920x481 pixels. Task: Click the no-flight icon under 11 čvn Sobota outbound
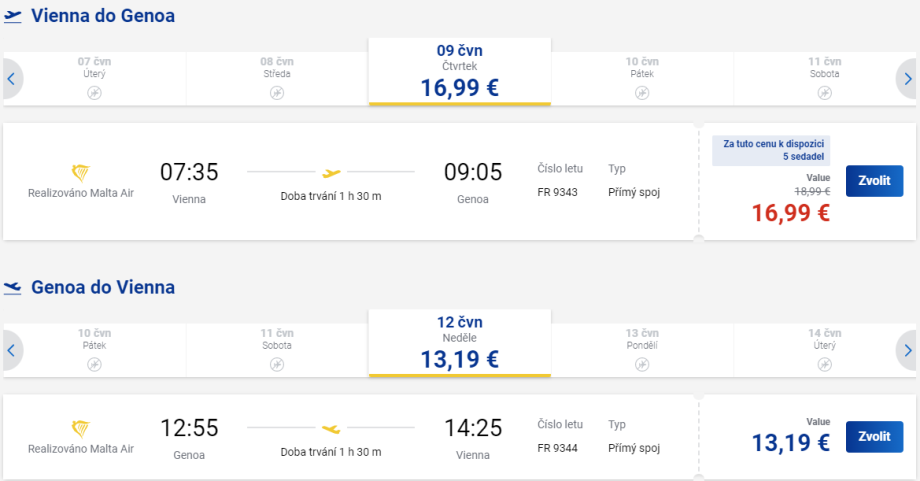tap(824, 93)
